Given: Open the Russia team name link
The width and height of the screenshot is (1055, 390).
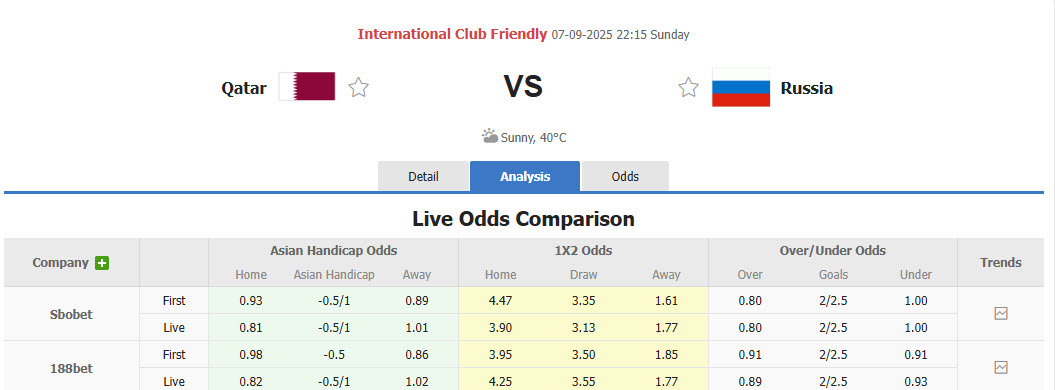Looking at the screenshot, I should pos(807,88).
